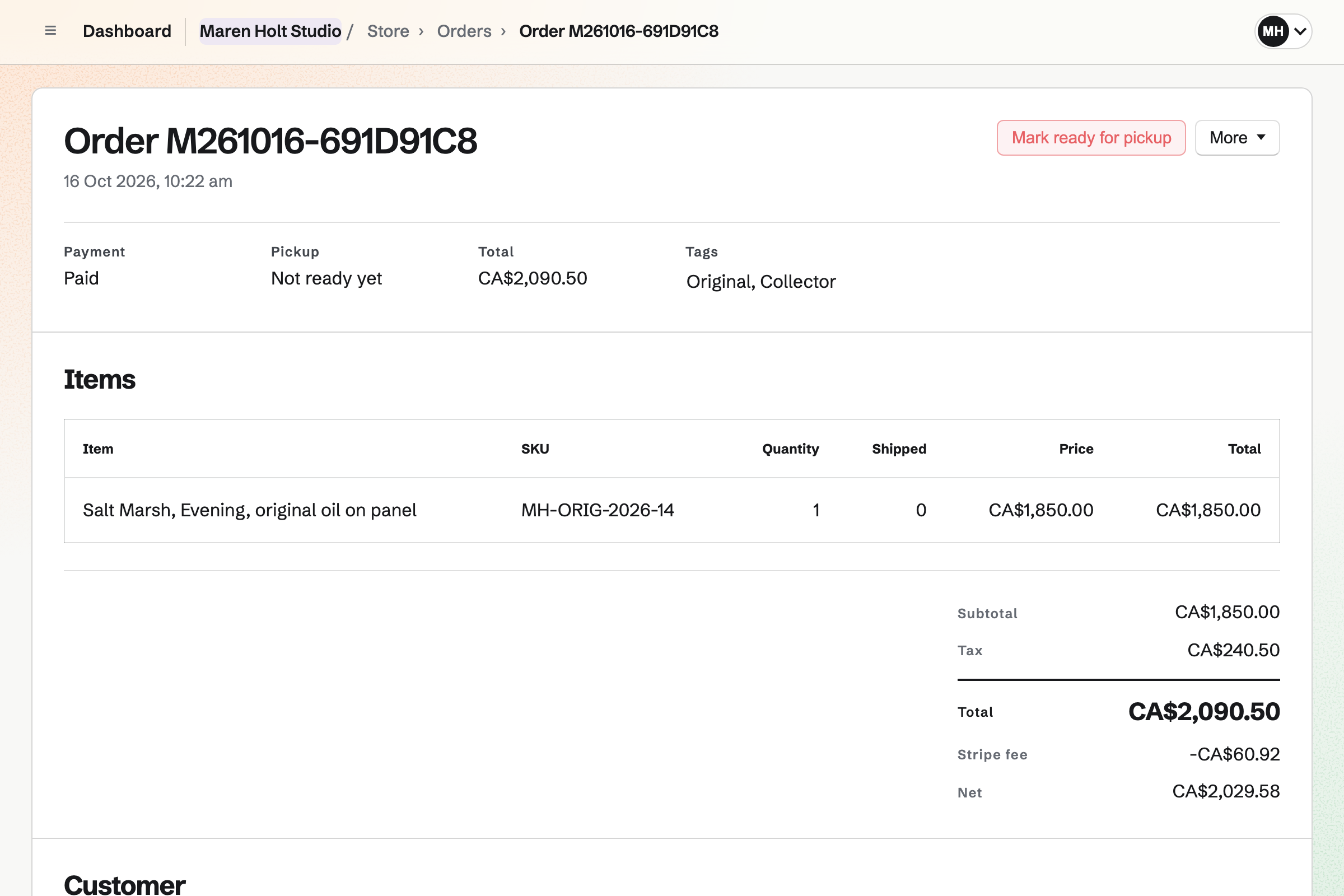
Task: Select the Maren Holt Studio site
Action: (x=270, y=31)
